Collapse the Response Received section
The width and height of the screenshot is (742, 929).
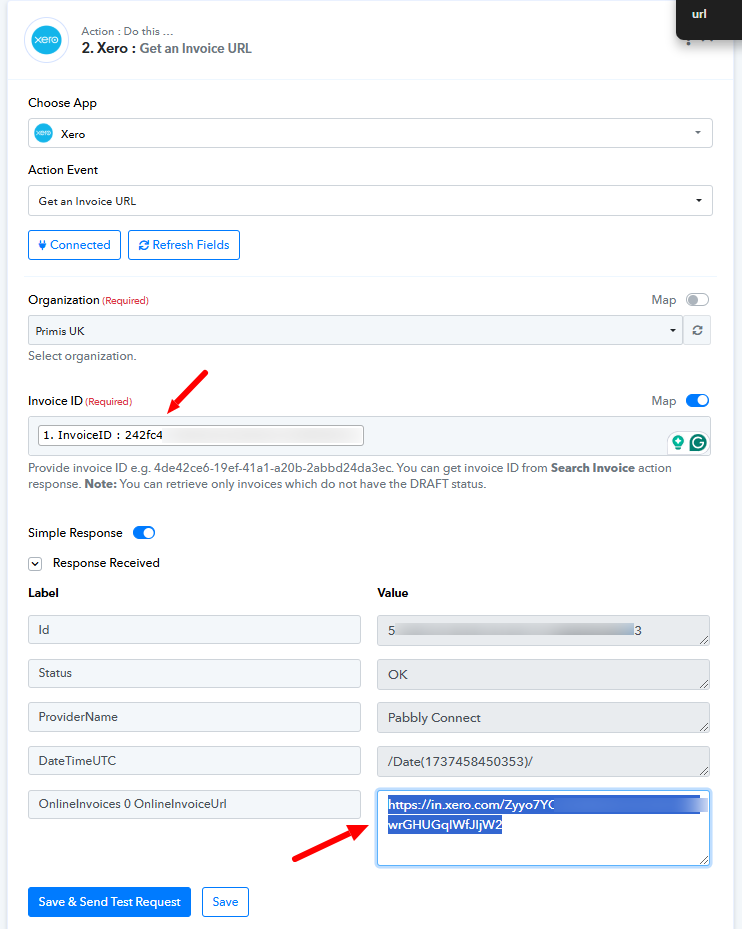pos(35,563)
